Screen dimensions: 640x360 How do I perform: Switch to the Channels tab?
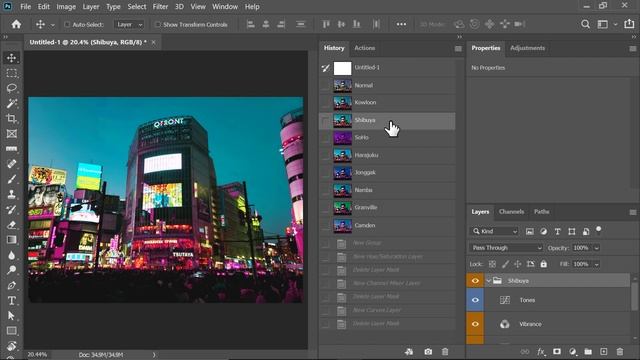(x=511, y=212)
